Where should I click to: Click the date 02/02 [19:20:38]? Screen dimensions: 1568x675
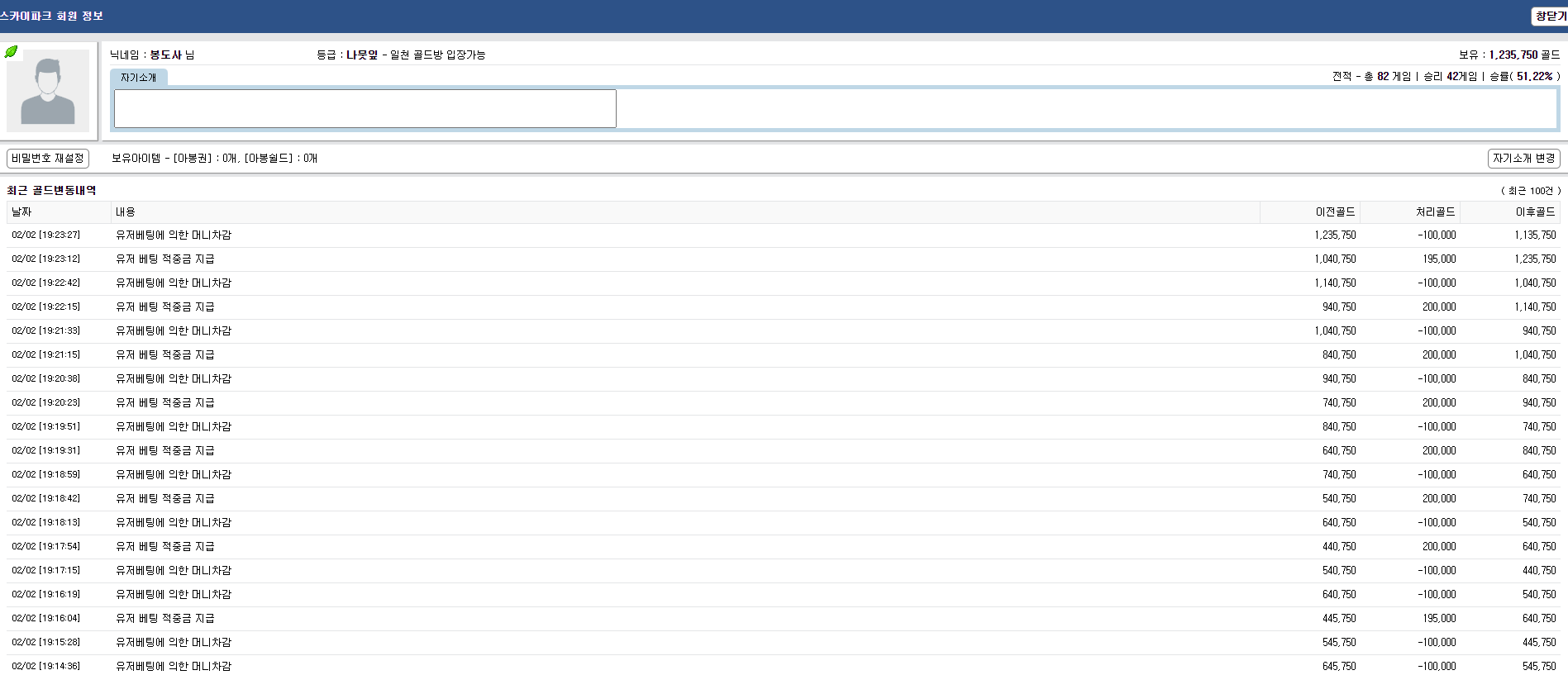tap(45, 378)
